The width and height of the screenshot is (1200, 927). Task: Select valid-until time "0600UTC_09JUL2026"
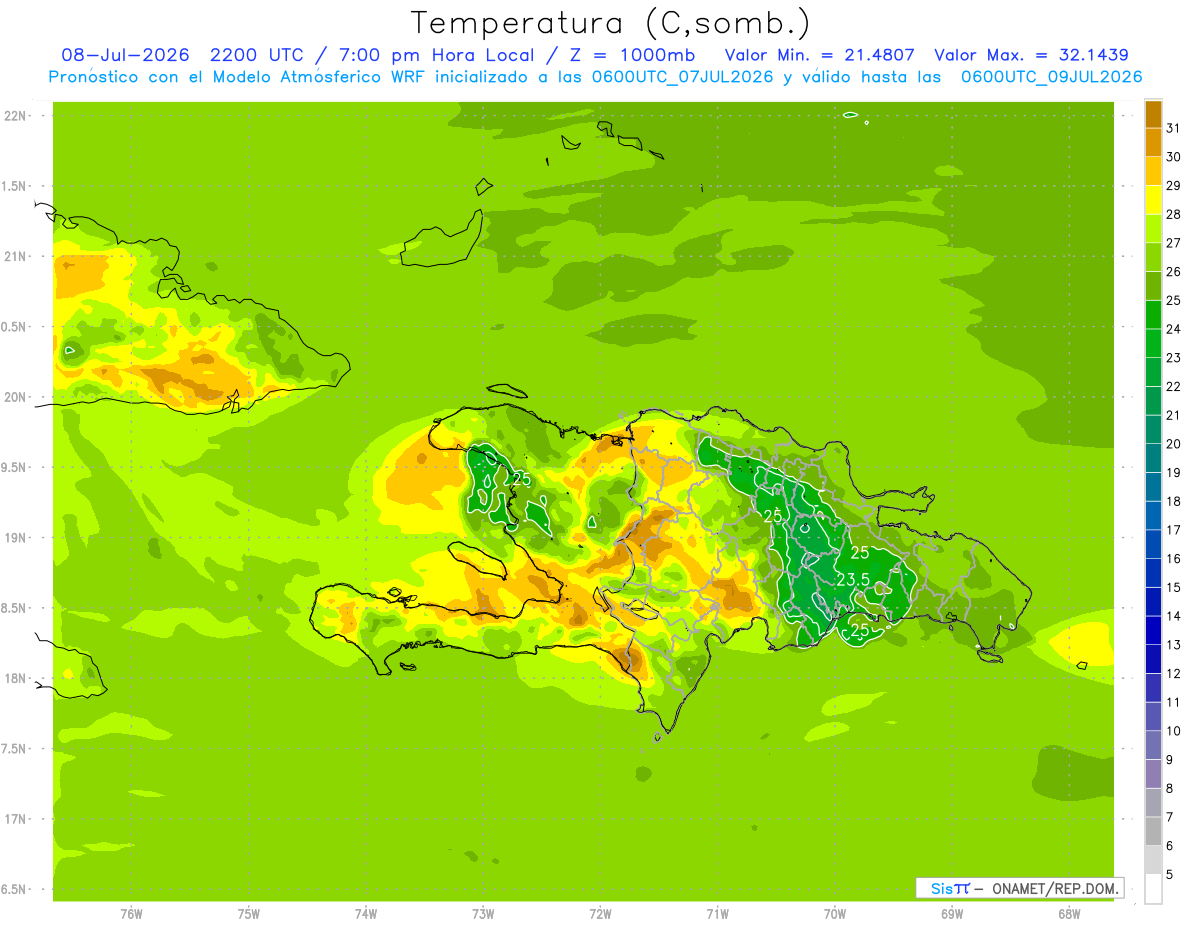tap(1051, 77)
